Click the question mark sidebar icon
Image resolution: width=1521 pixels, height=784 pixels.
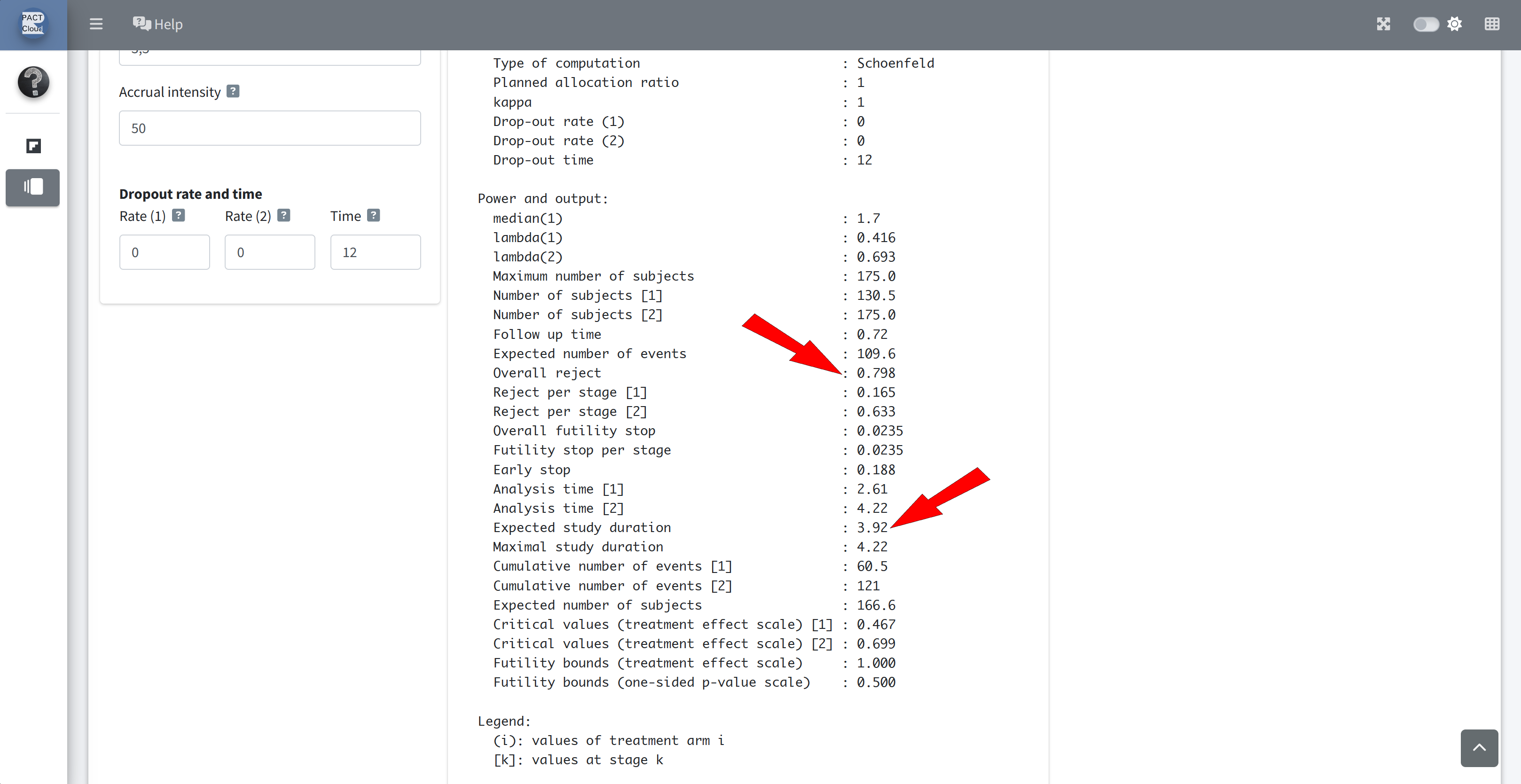point(33,81)
